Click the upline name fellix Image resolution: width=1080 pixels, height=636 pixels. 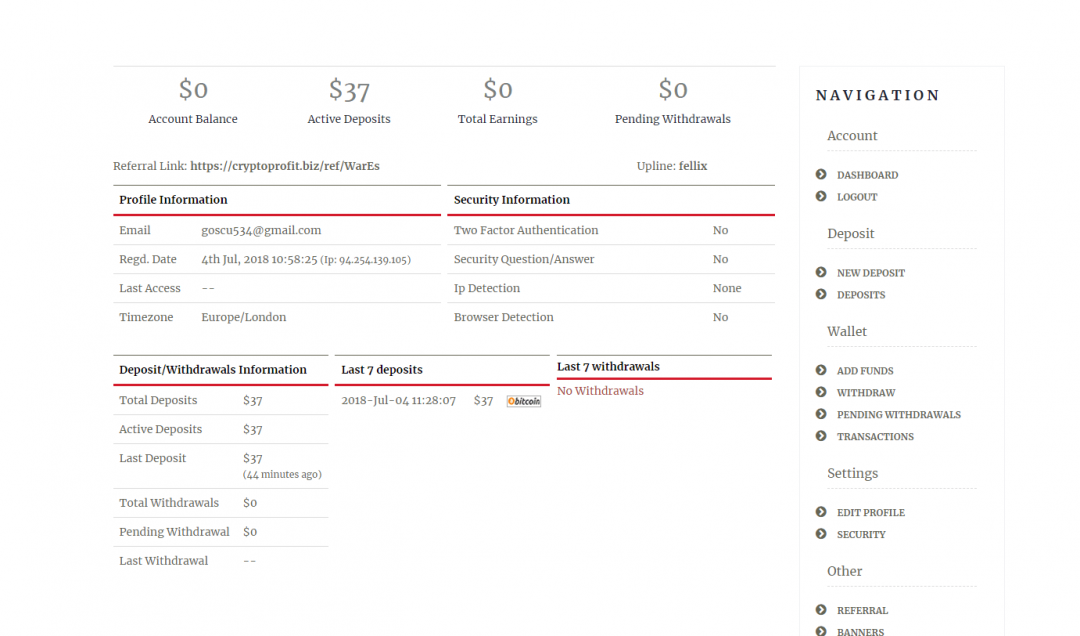click(x=692, y=166)
